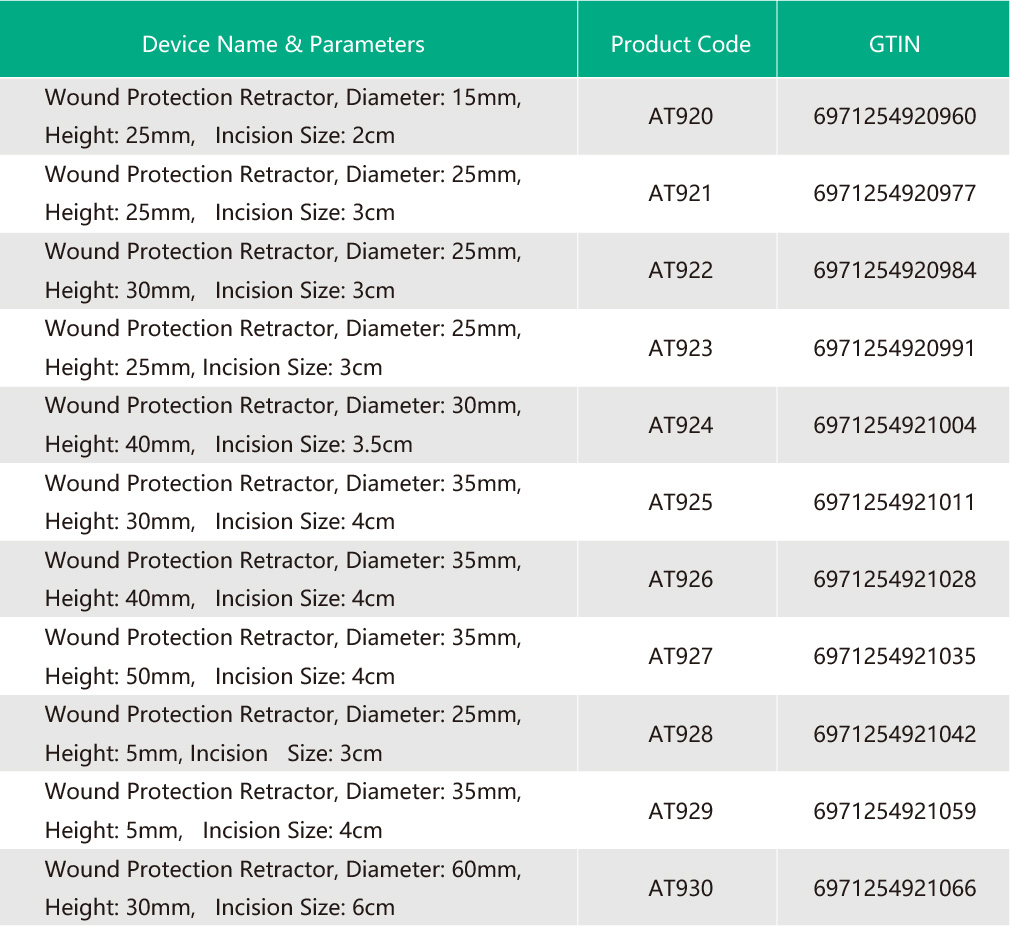Screen dimensions: 1010x926
Task: Click the description with Diameter: 60mm
Action: point(283,889)
